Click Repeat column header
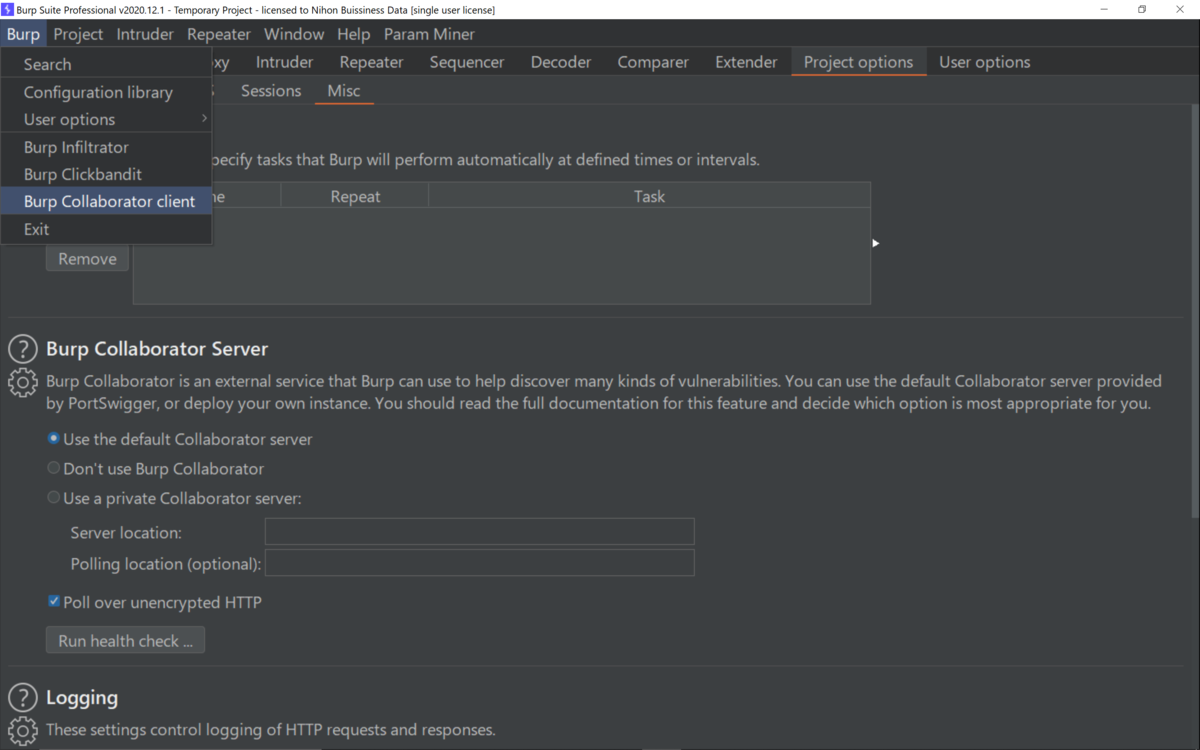Screen dimensions: 1200x750 tap(355, 196)
